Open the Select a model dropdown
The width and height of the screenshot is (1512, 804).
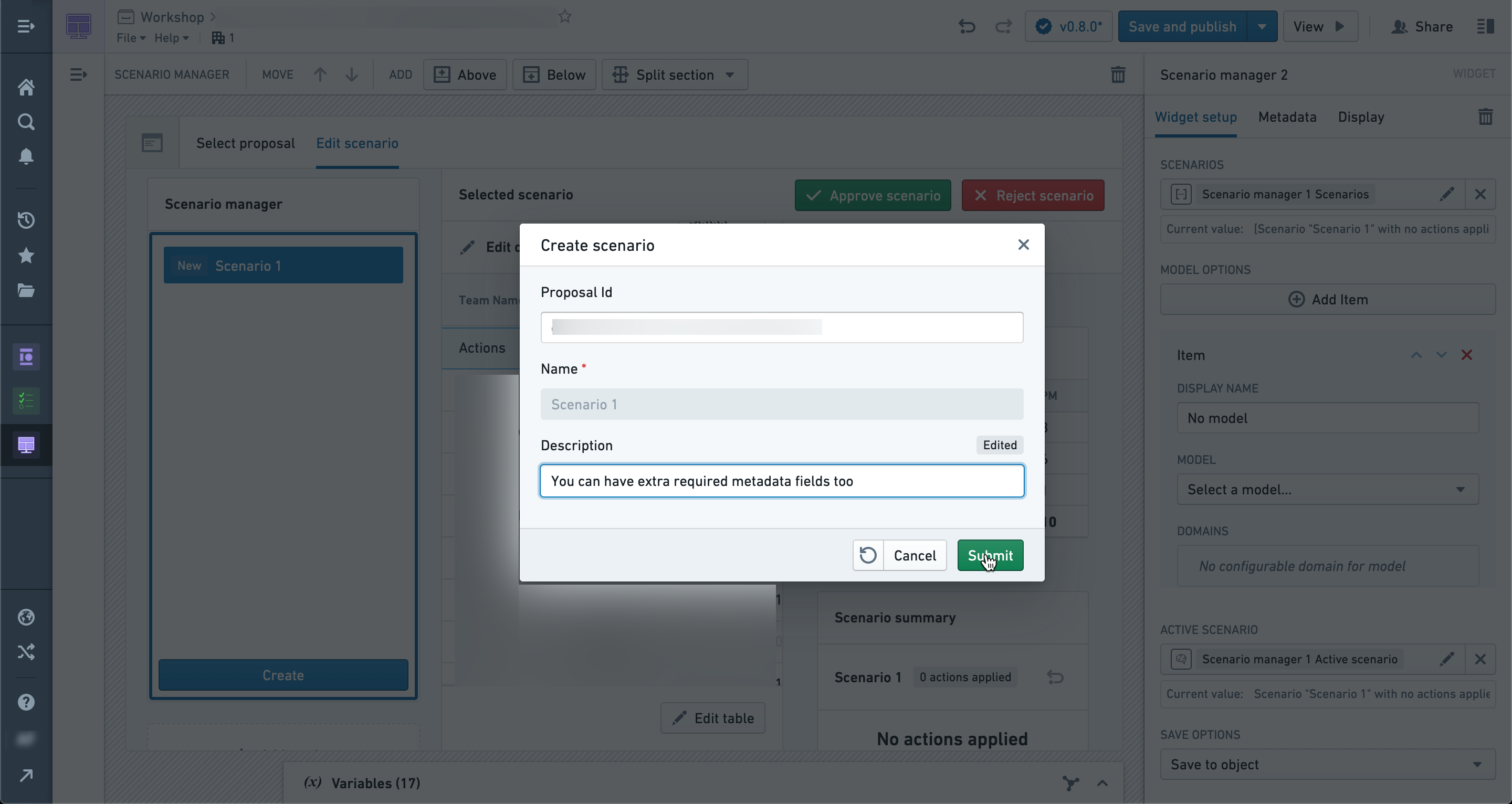click(x=1328, y=490)
